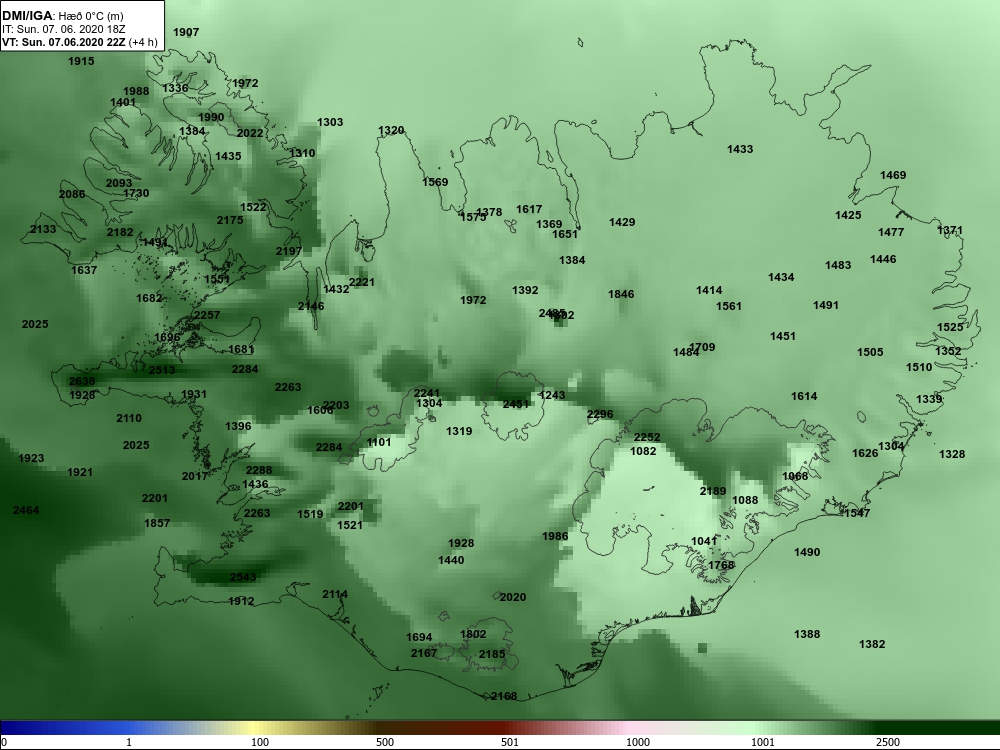The height and width of the screenshot is (750, 1000).
Task: Select the 1469 map label
Action: pos(893,175)
